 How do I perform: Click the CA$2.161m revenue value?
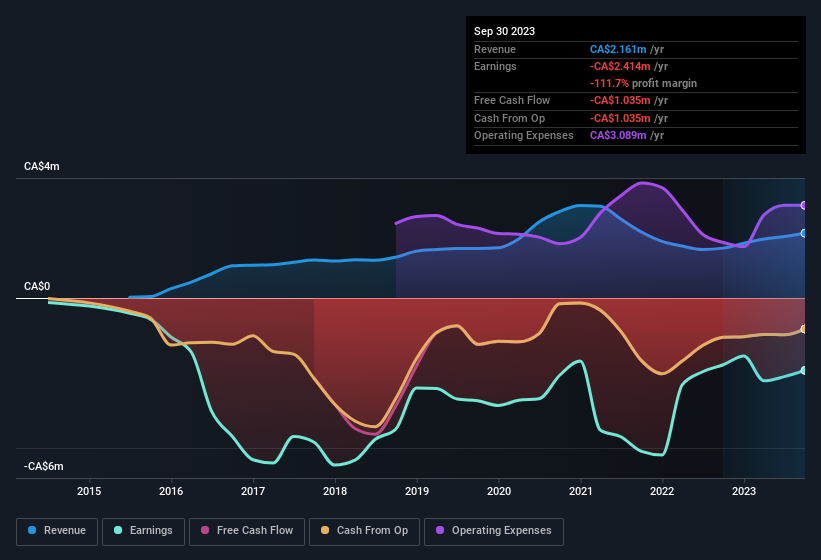click(x=618, y=49)
